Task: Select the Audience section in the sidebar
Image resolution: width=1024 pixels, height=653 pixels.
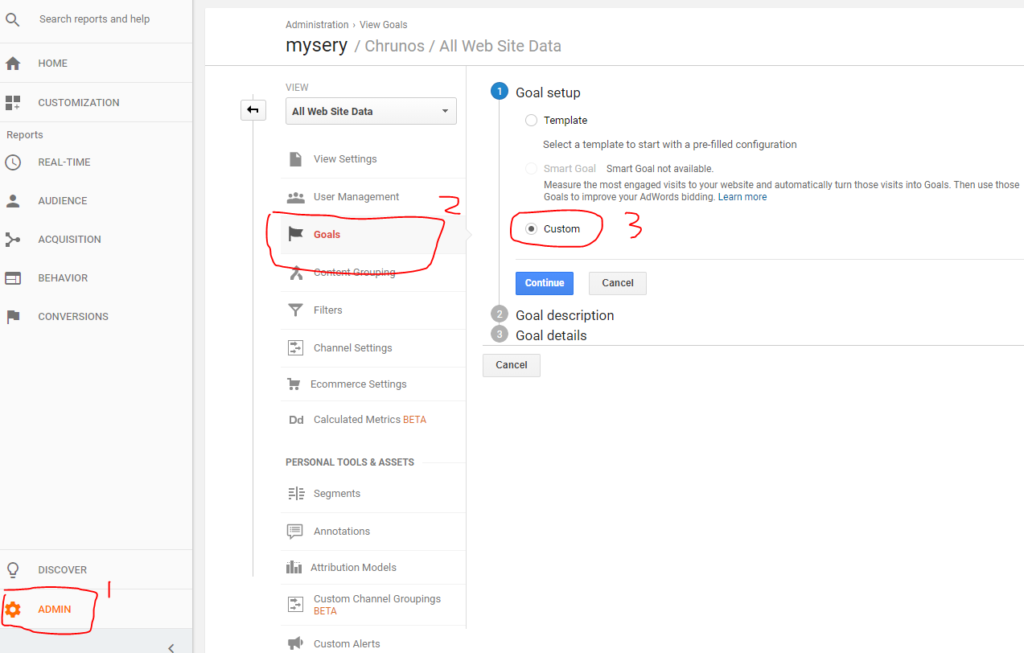Action: tap(62, 200)
